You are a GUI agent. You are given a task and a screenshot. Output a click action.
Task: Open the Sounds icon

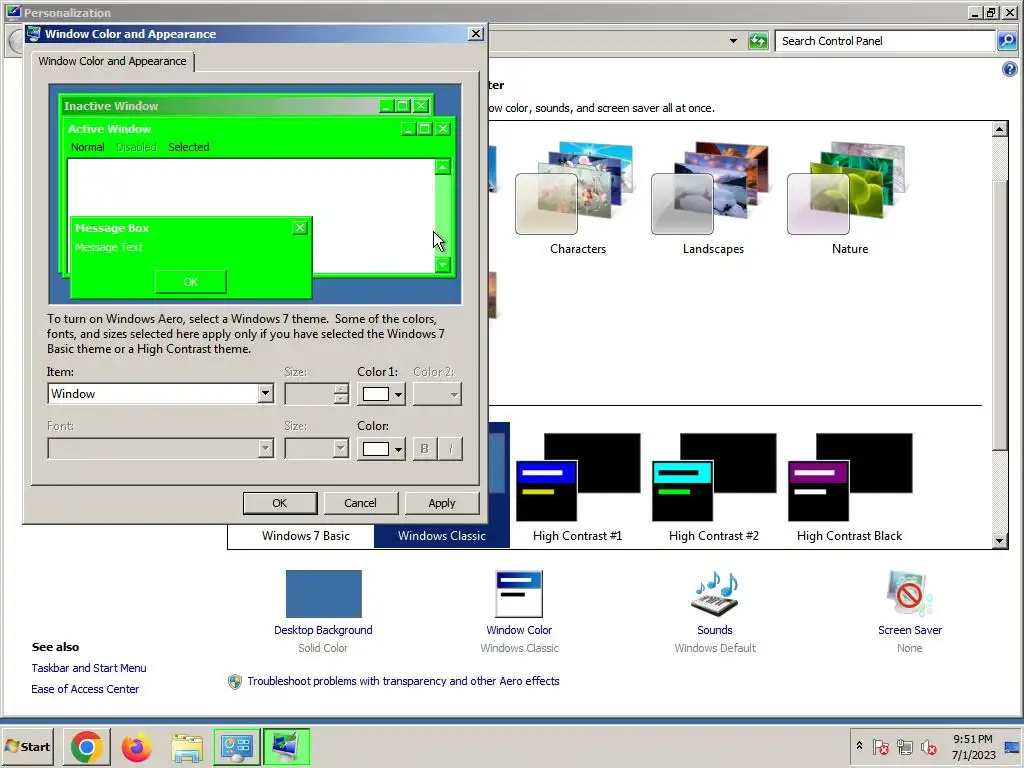pyautogui.click(x=714, y=594)
